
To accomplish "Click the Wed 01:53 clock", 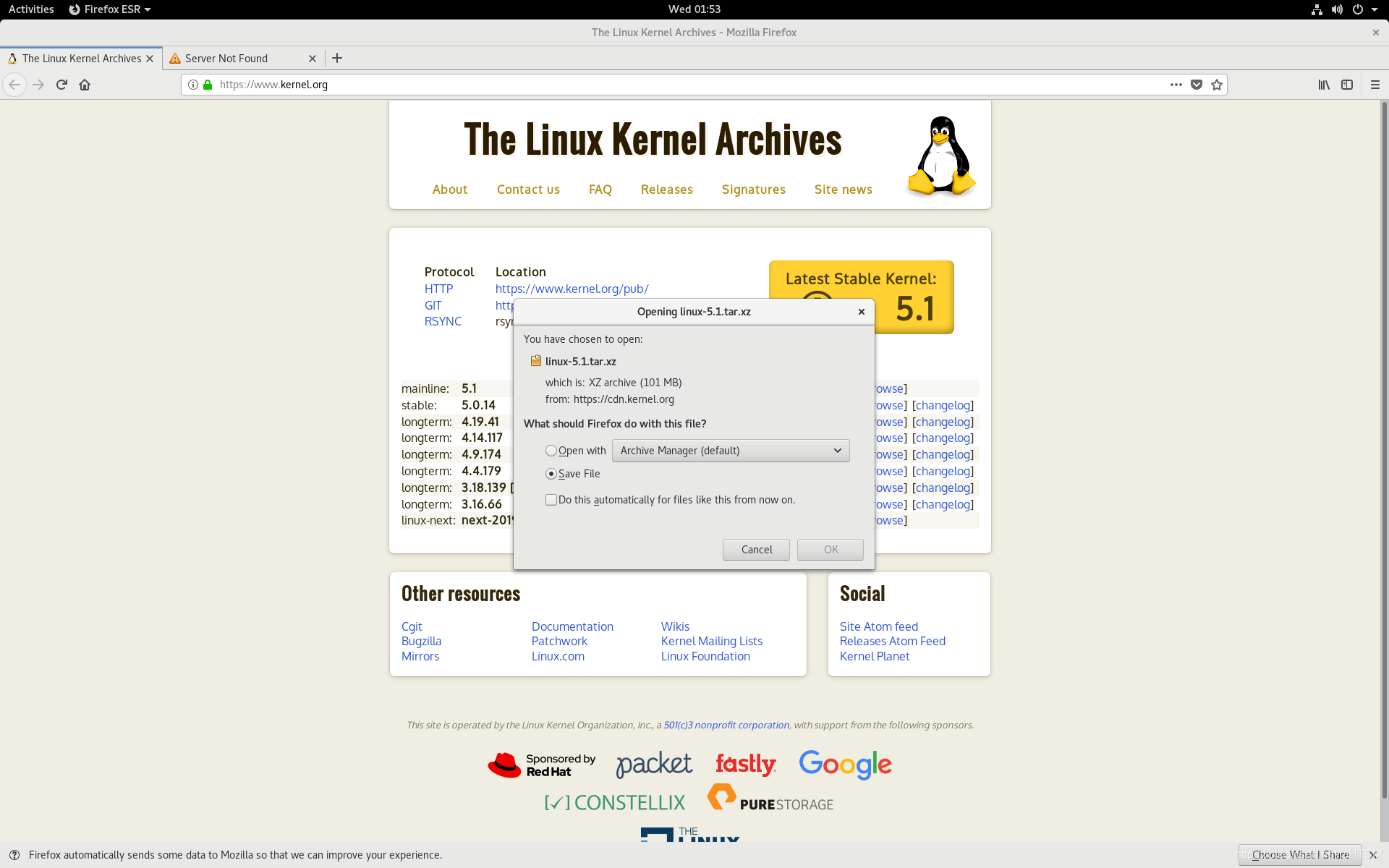I will click(x=694, y=9).
